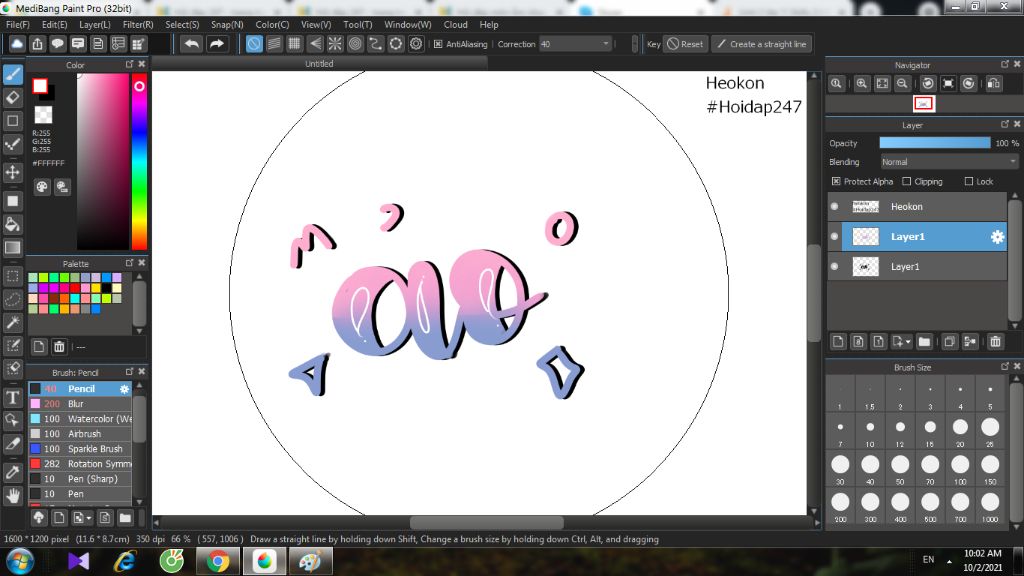
Task: Select the Eraser tool
Action: [12, 97]
